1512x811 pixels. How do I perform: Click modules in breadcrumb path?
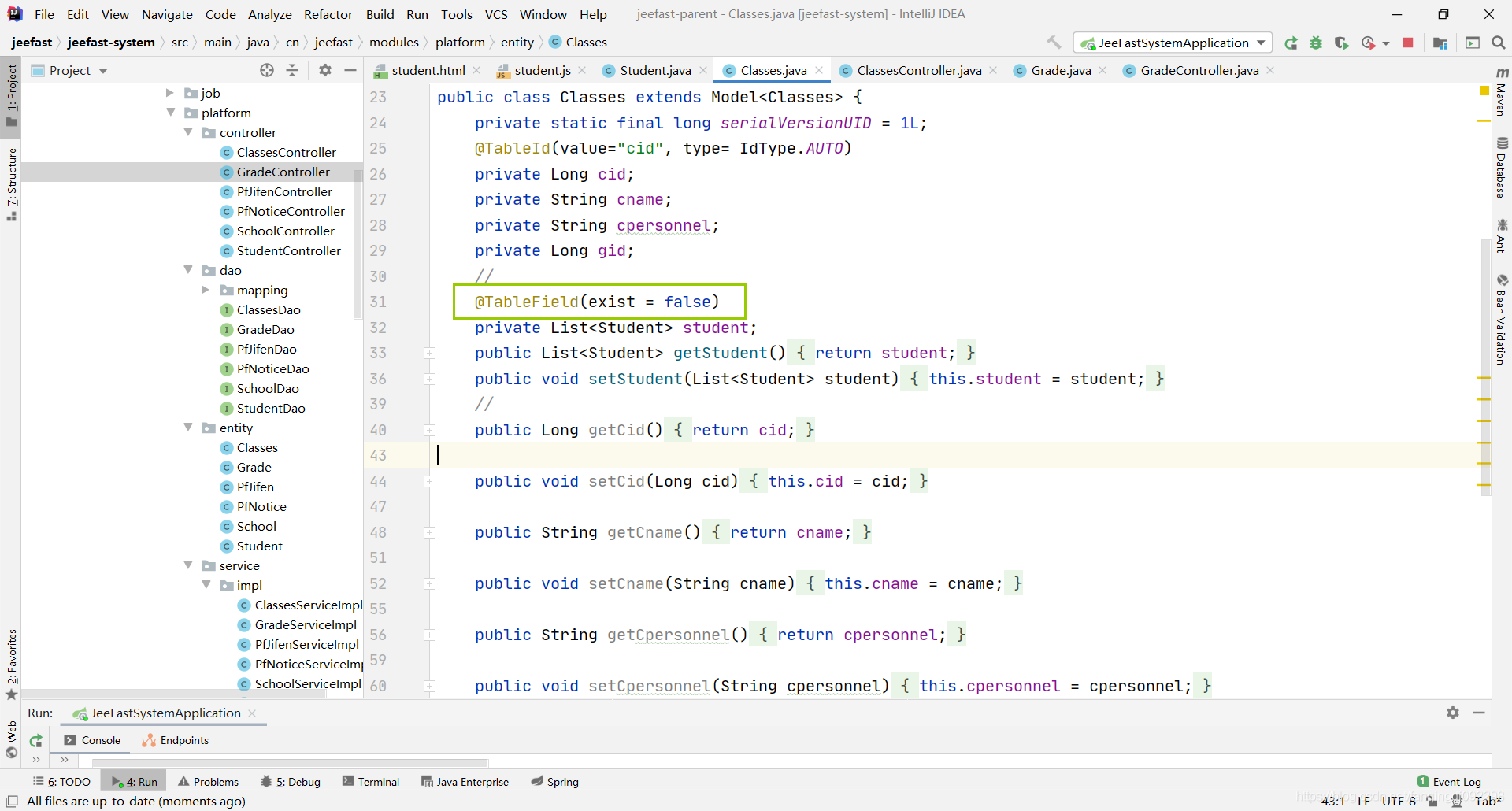(x=394, y=43)
